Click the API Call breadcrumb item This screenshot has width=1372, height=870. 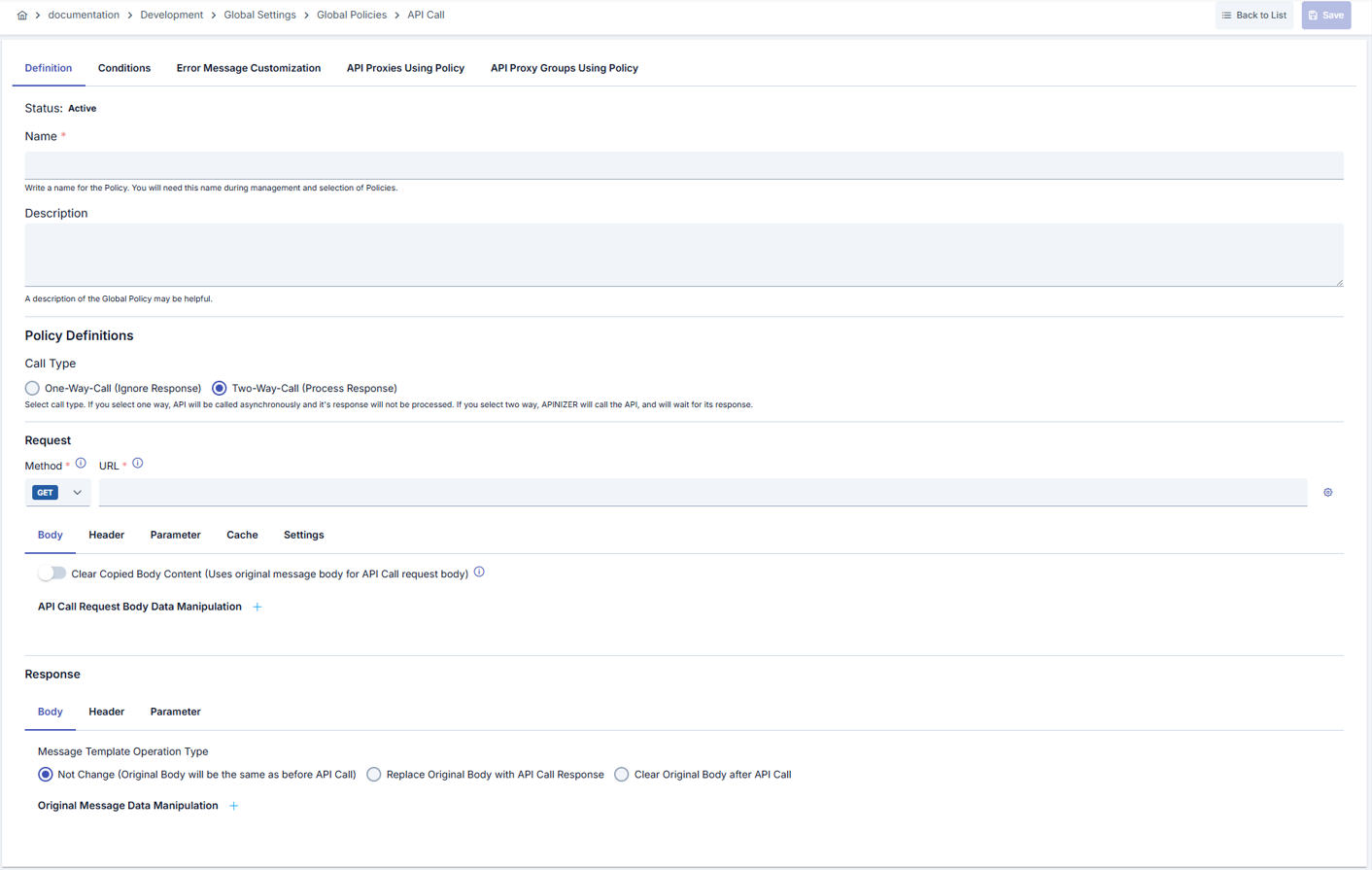(426, 16)
